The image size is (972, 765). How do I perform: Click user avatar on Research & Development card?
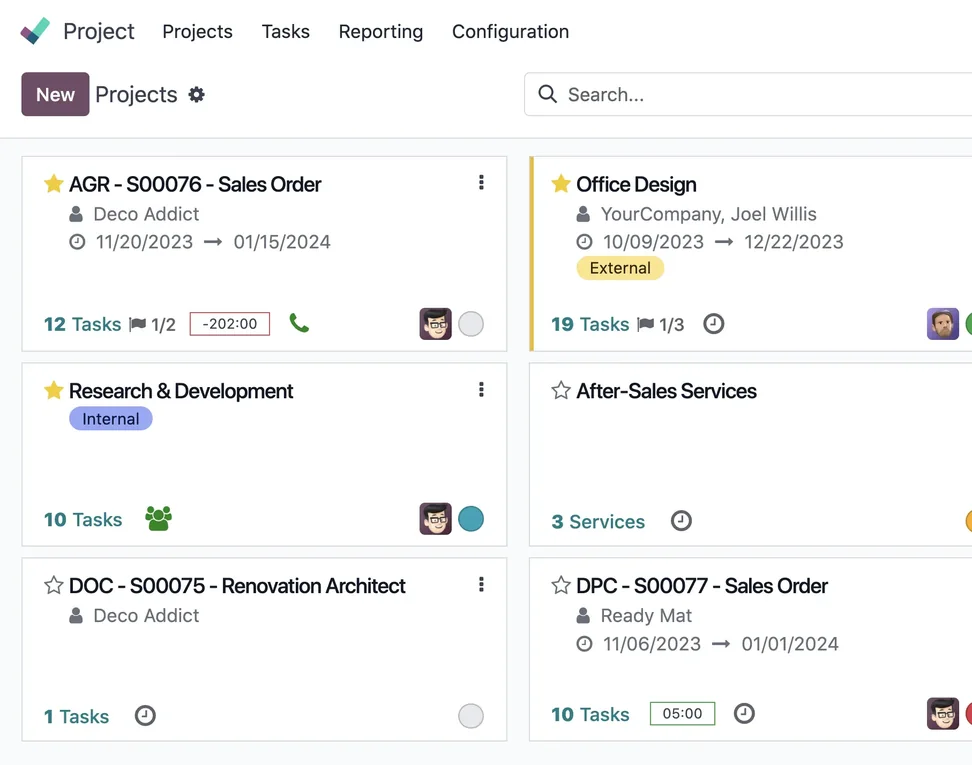click(436, 519)
